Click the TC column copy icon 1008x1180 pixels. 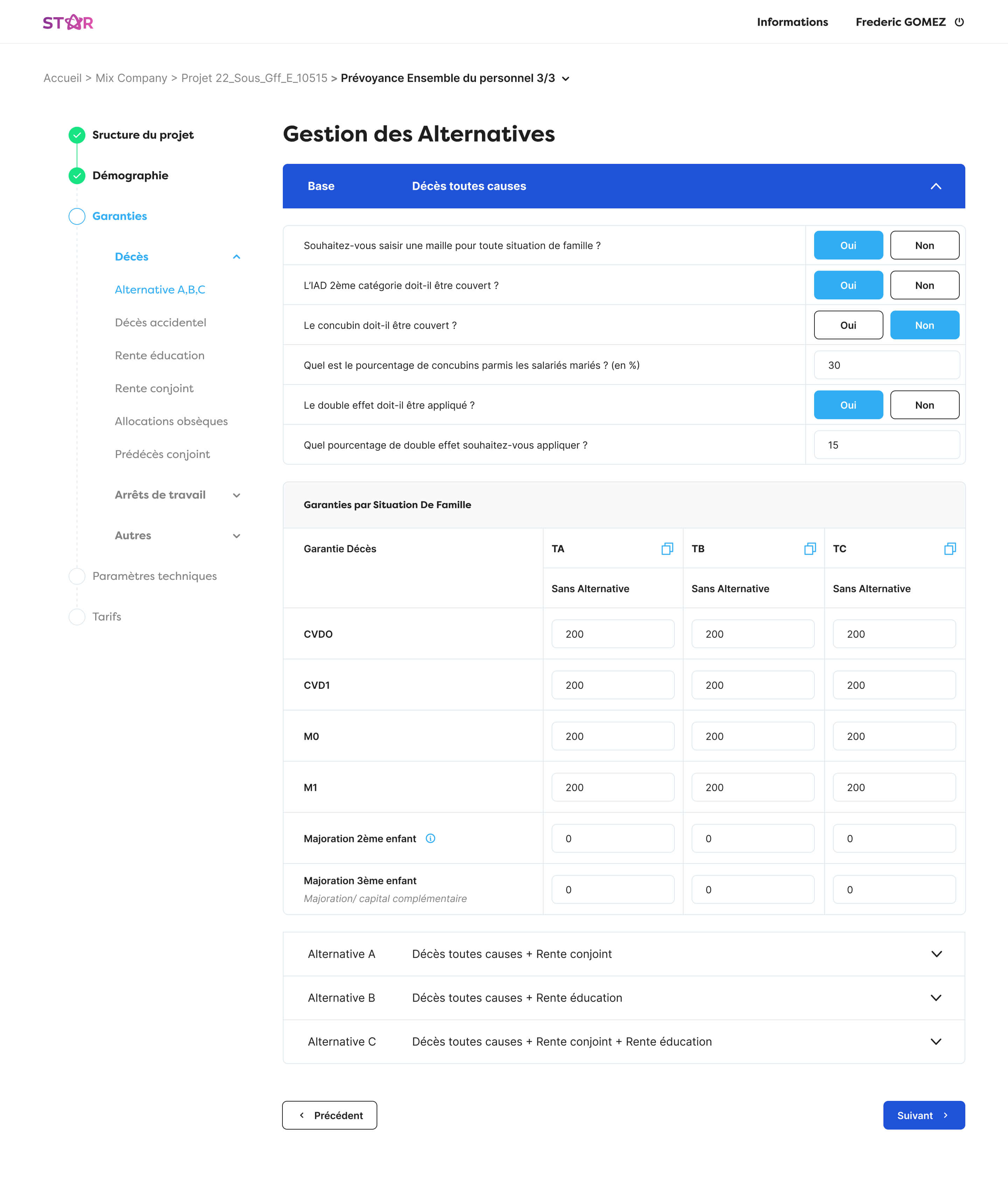click(x=950, y=548)
